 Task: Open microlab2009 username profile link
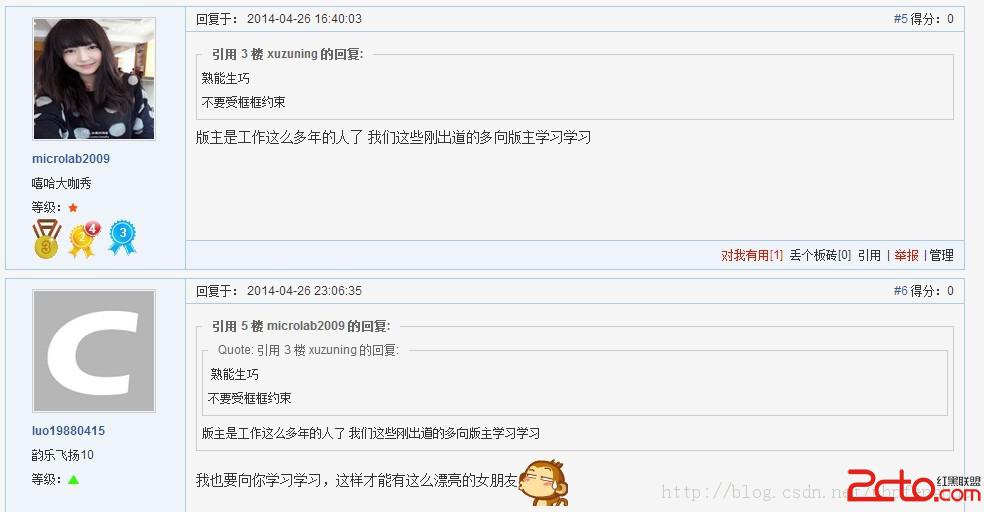click(71, 159)
